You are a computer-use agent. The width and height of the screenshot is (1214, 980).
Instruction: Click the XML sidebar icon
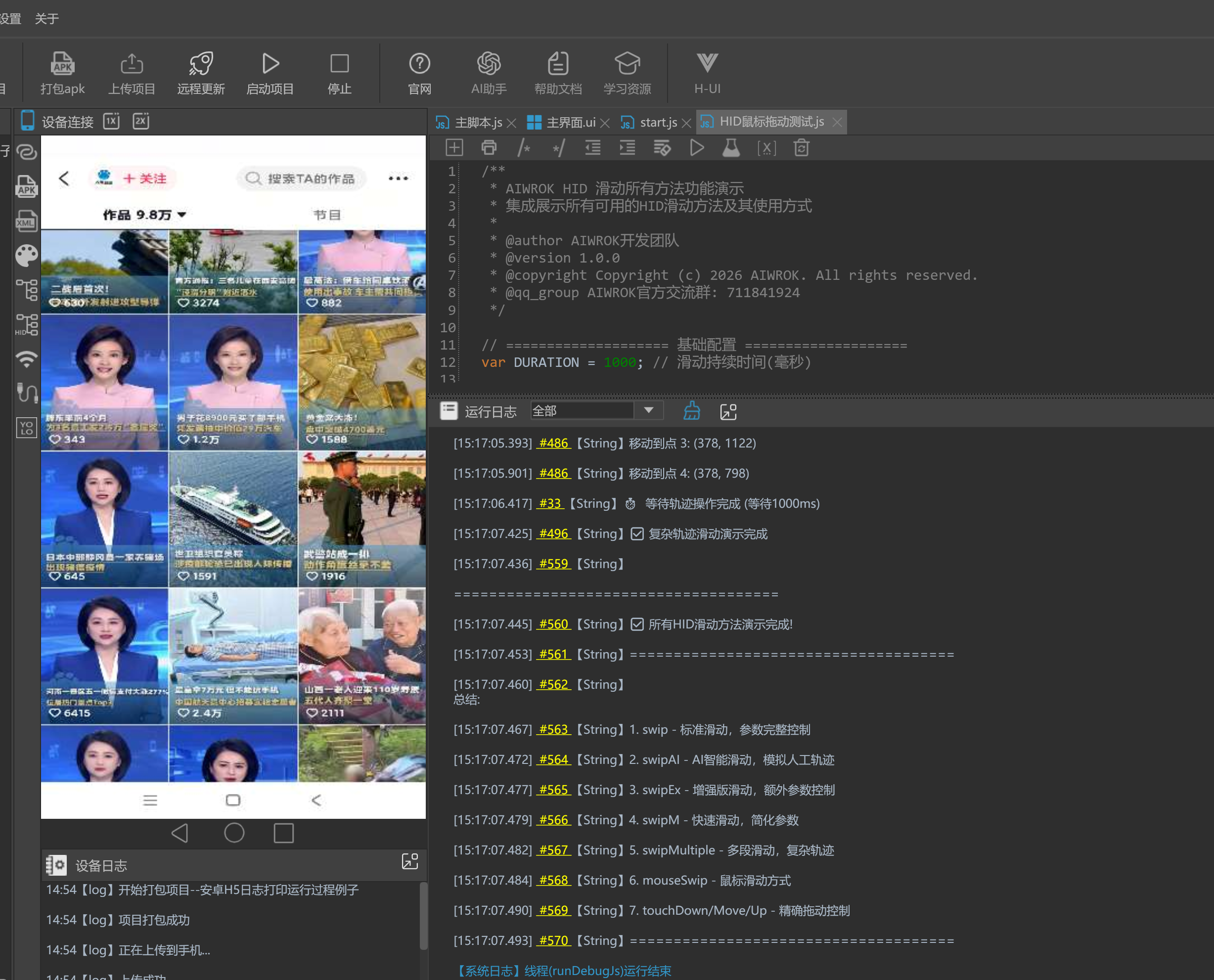coord(27,222)
